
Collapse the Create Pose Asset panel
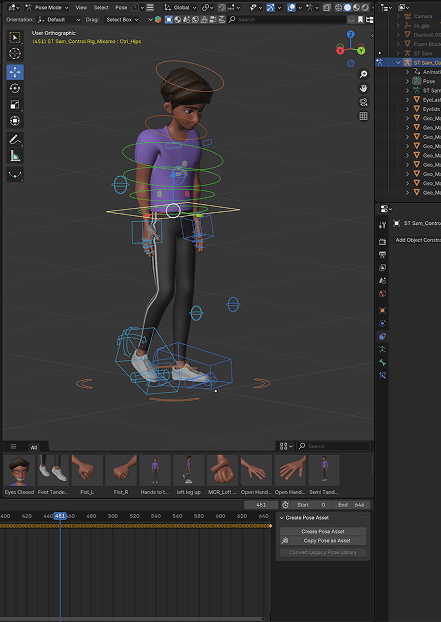click(282, 518)
